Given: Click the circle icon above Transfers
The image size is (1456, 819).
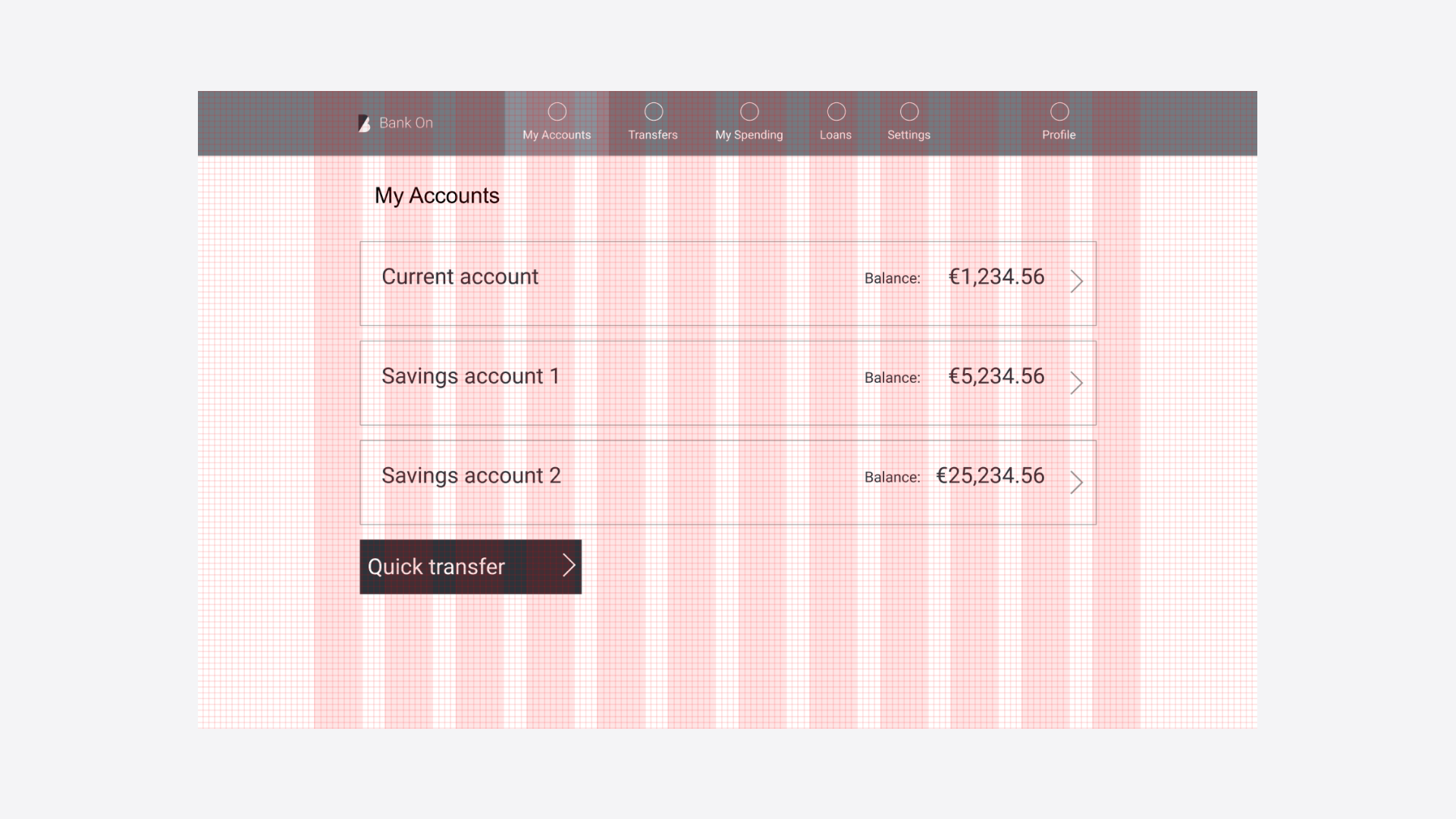Looking at the screenshot, I should click(x=654, y=111).
